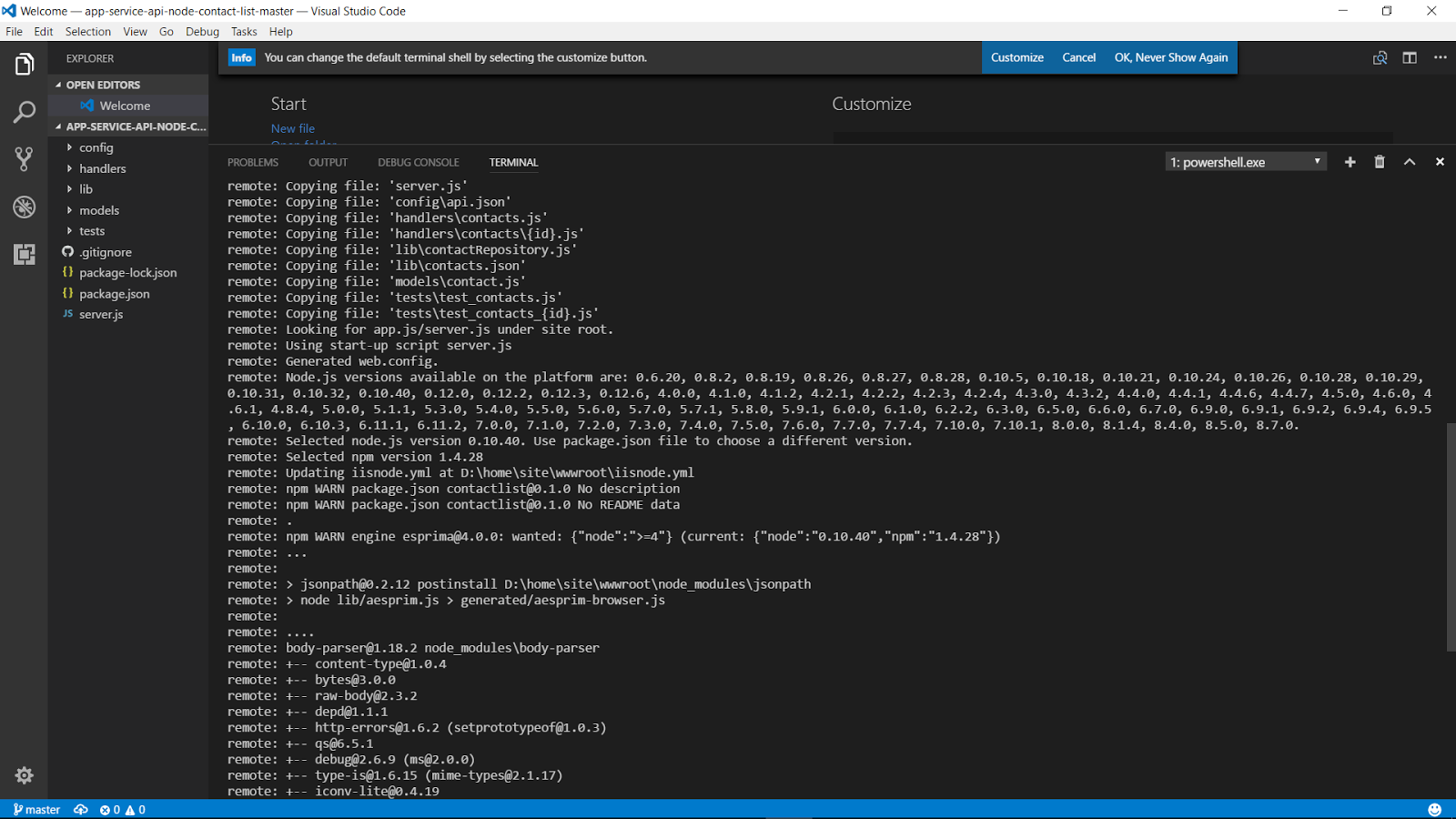This screenshot has height=819, width=1456.
Task: Open the Search view in activity bar
Action: click(x=24, y=112)
